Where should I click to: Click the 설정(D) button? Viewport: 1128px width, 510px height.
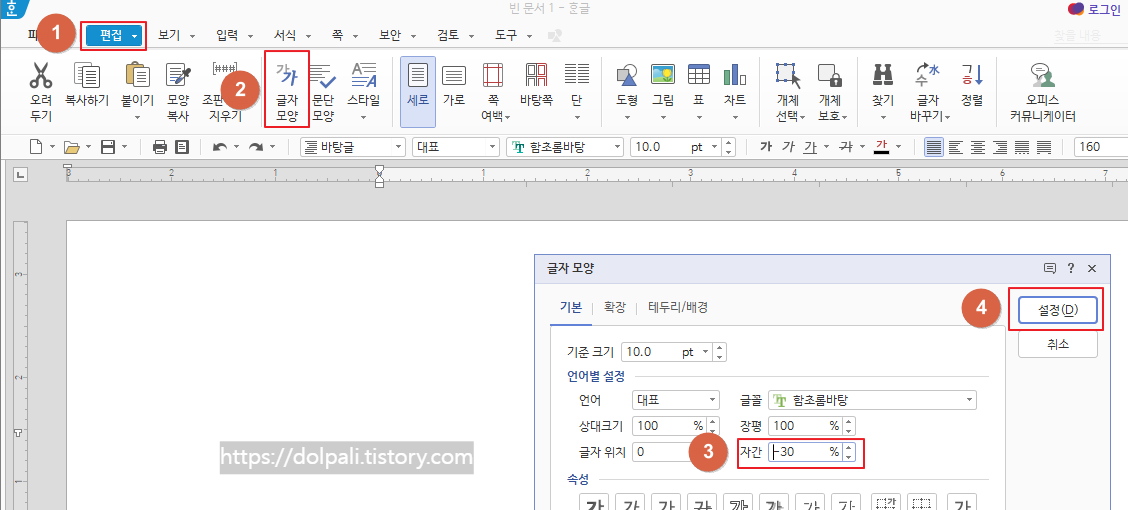(1058, 310)
